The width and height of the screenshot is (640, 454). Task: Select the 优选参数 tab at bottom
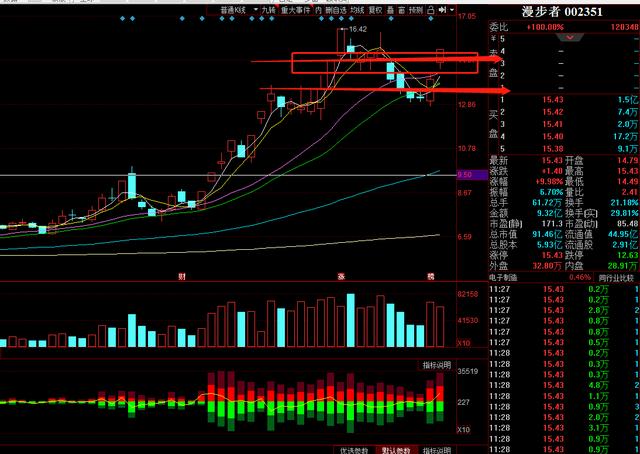[x=354, y=450]
